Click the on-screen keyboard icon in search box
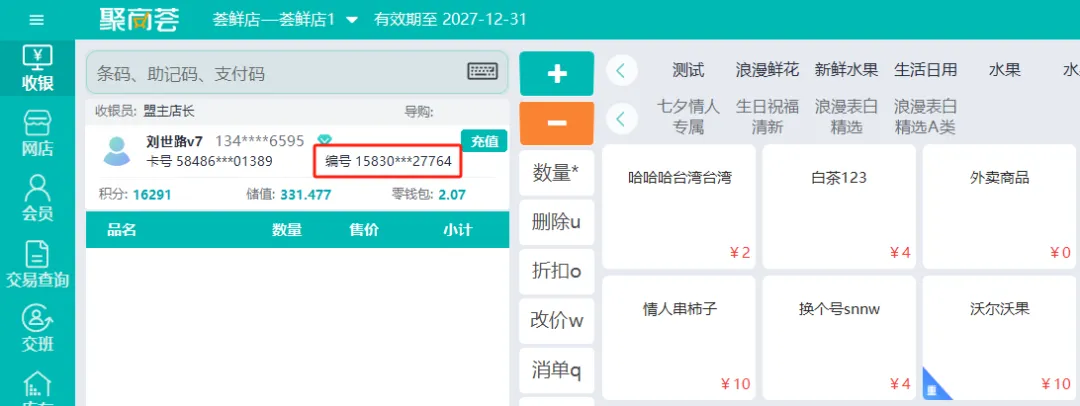 tap(482, 72)
